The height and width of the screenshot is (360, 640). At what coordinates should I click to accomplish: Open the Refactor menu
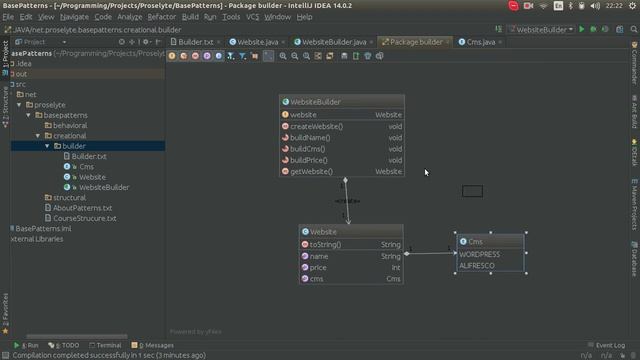pyautogui.click(x=162, y=17)
